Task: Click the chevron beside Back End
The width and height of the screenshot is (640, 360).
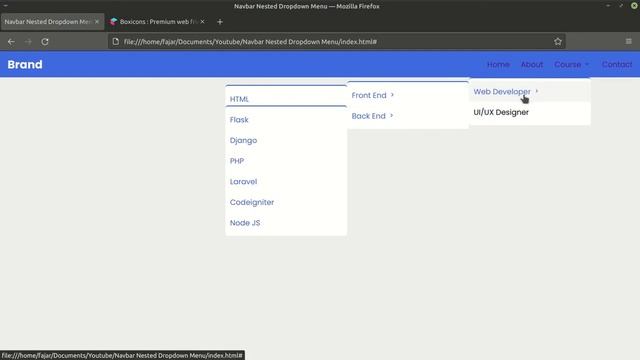Action: pos(391,116)
